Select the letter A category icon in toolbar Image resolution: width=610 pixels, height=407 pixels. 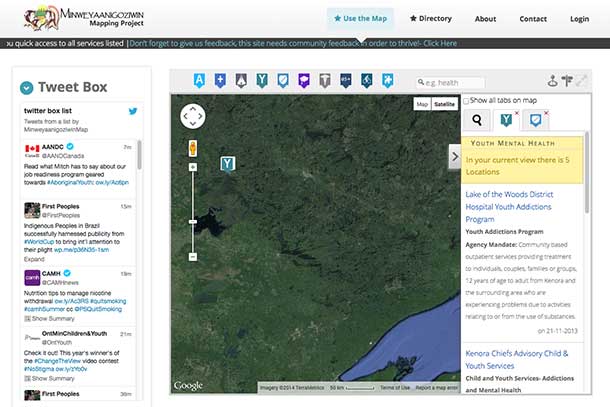[x=199, y=80]
